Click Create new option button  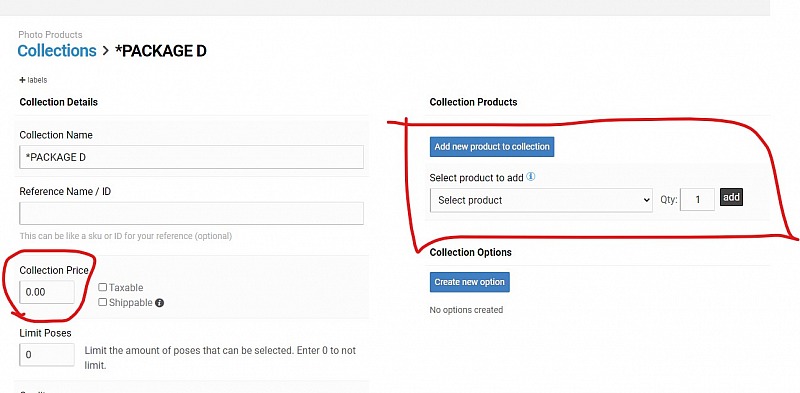click(x=469, y=282)
